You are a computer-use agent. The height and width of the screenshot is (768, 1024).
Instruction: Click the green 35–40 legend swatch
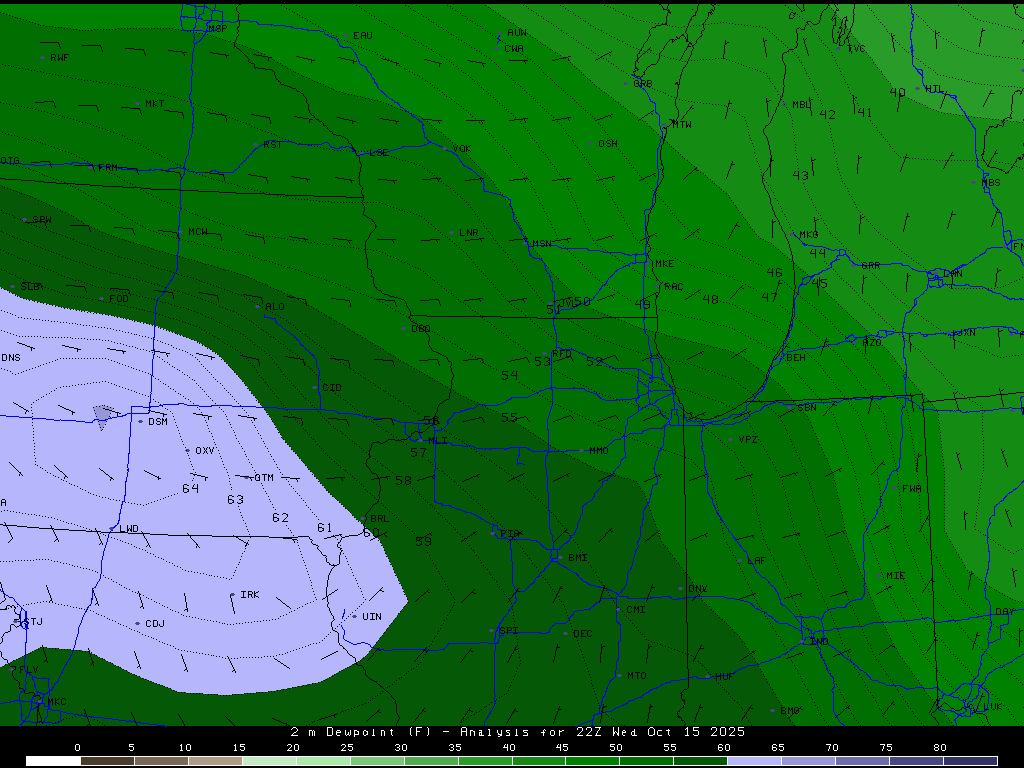click(485, 761)
